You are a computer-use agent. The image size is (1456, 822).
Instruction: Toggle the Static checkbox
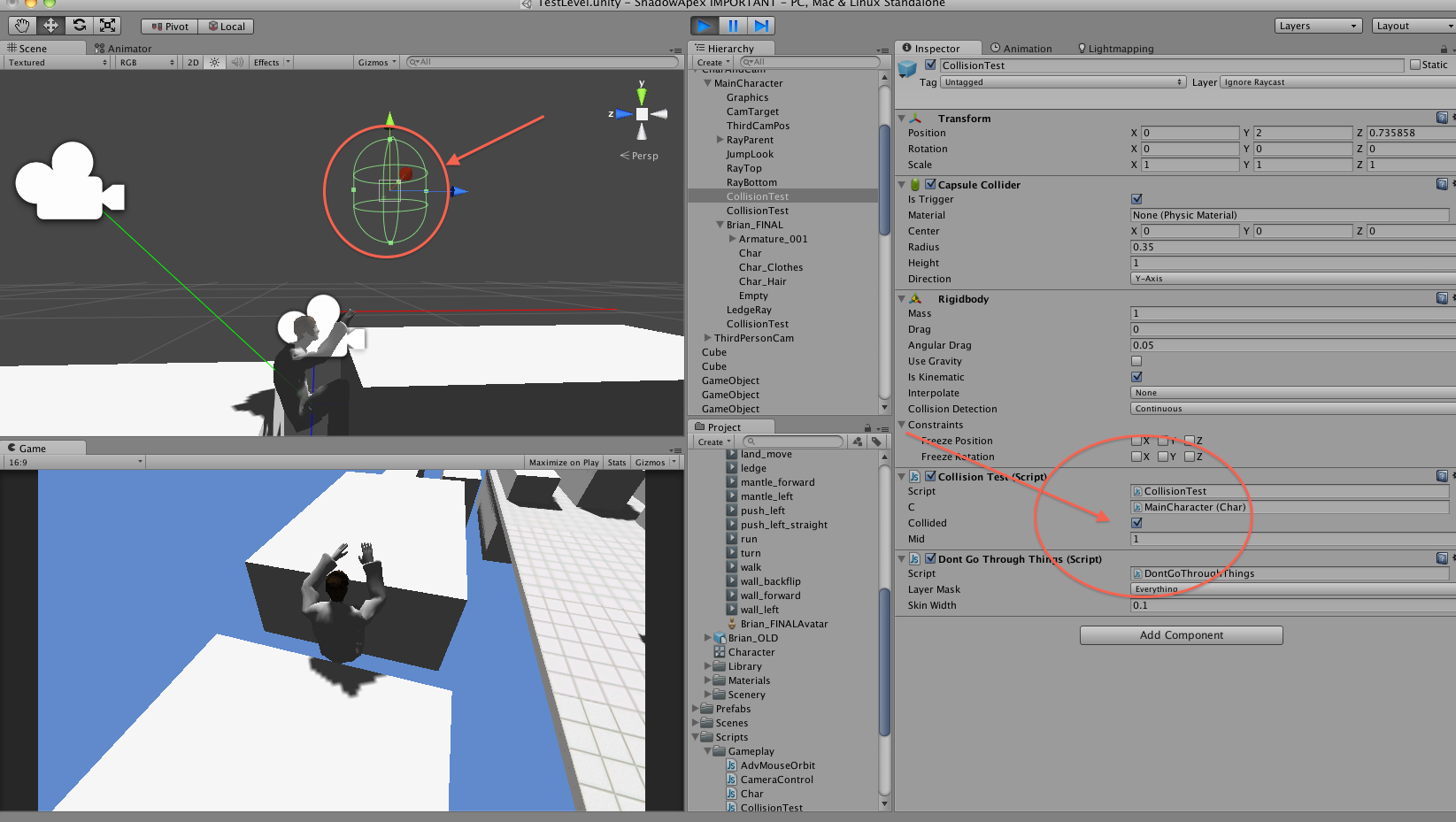[1415, 65]
